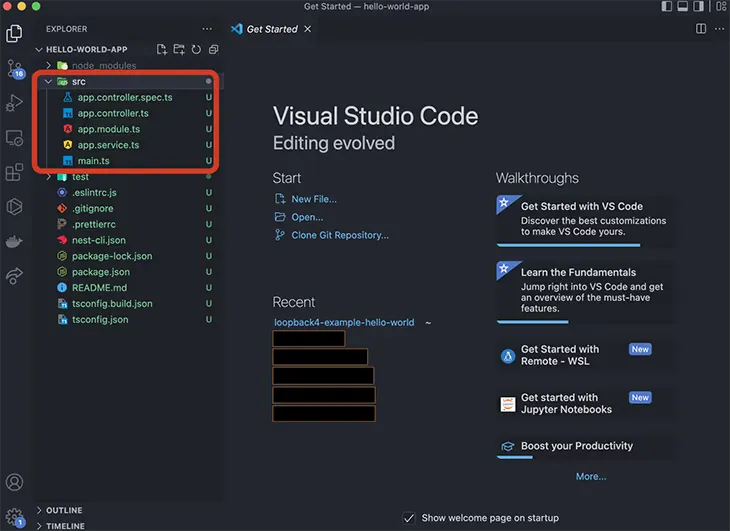Image resolution: width=730 pixels, height=531 pixels.
Task: Open the Live Share arrow icon
Action: click(x=14, y=276)
